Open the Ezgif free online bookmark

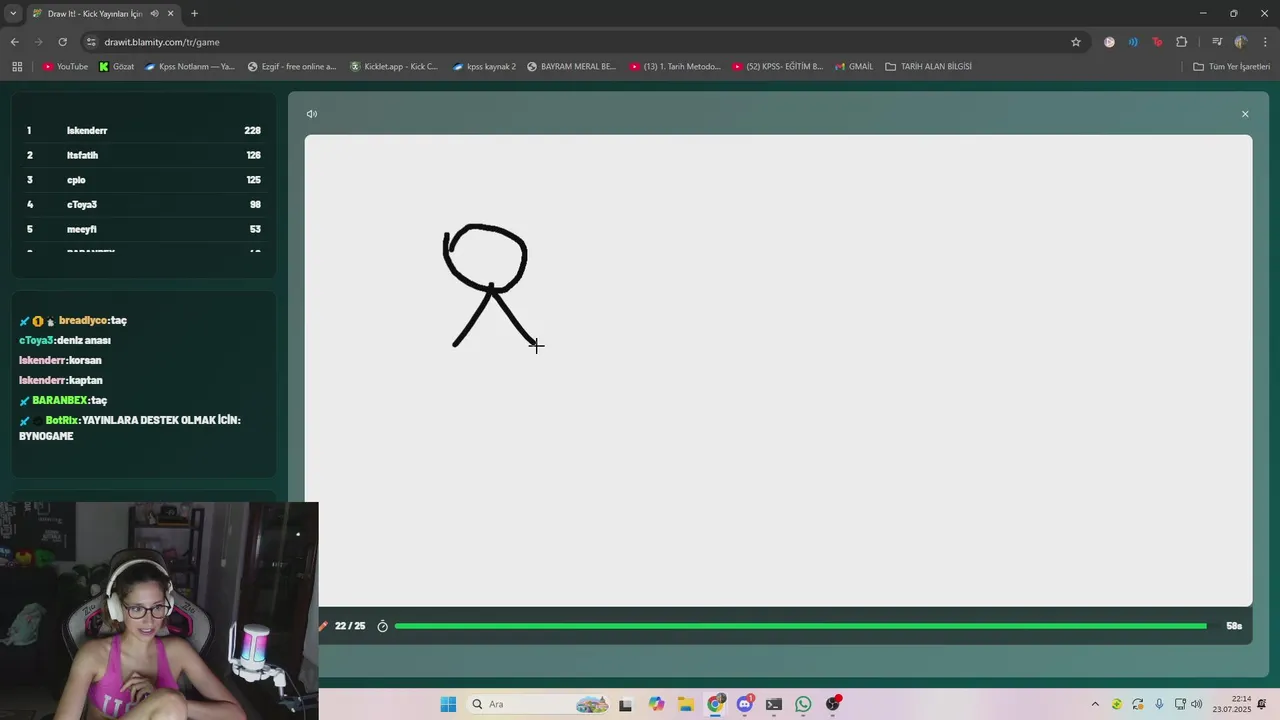click(292, 67)
